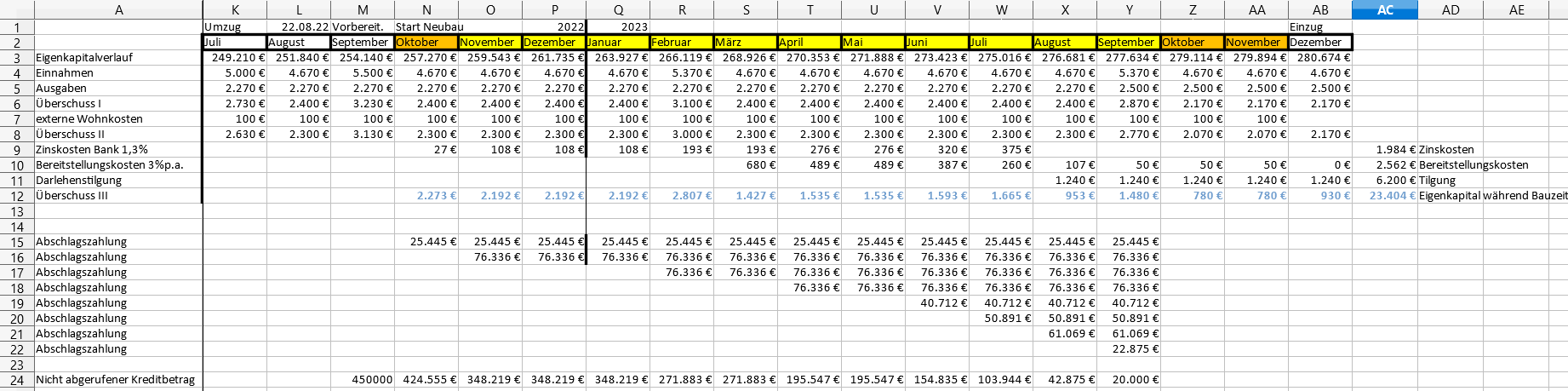Select row 24 header number
Screen dimensions: 1568x391
coord(17,380)
